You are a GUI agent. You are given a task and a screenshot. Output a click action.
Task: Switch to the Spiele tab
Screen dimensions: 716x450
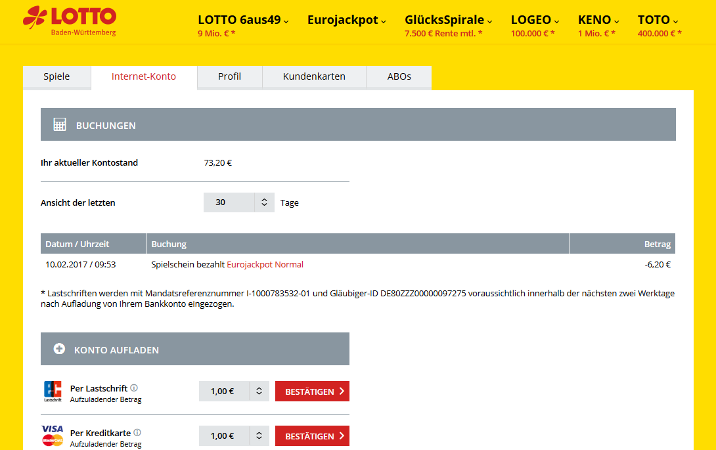click(x=57, y=77)
